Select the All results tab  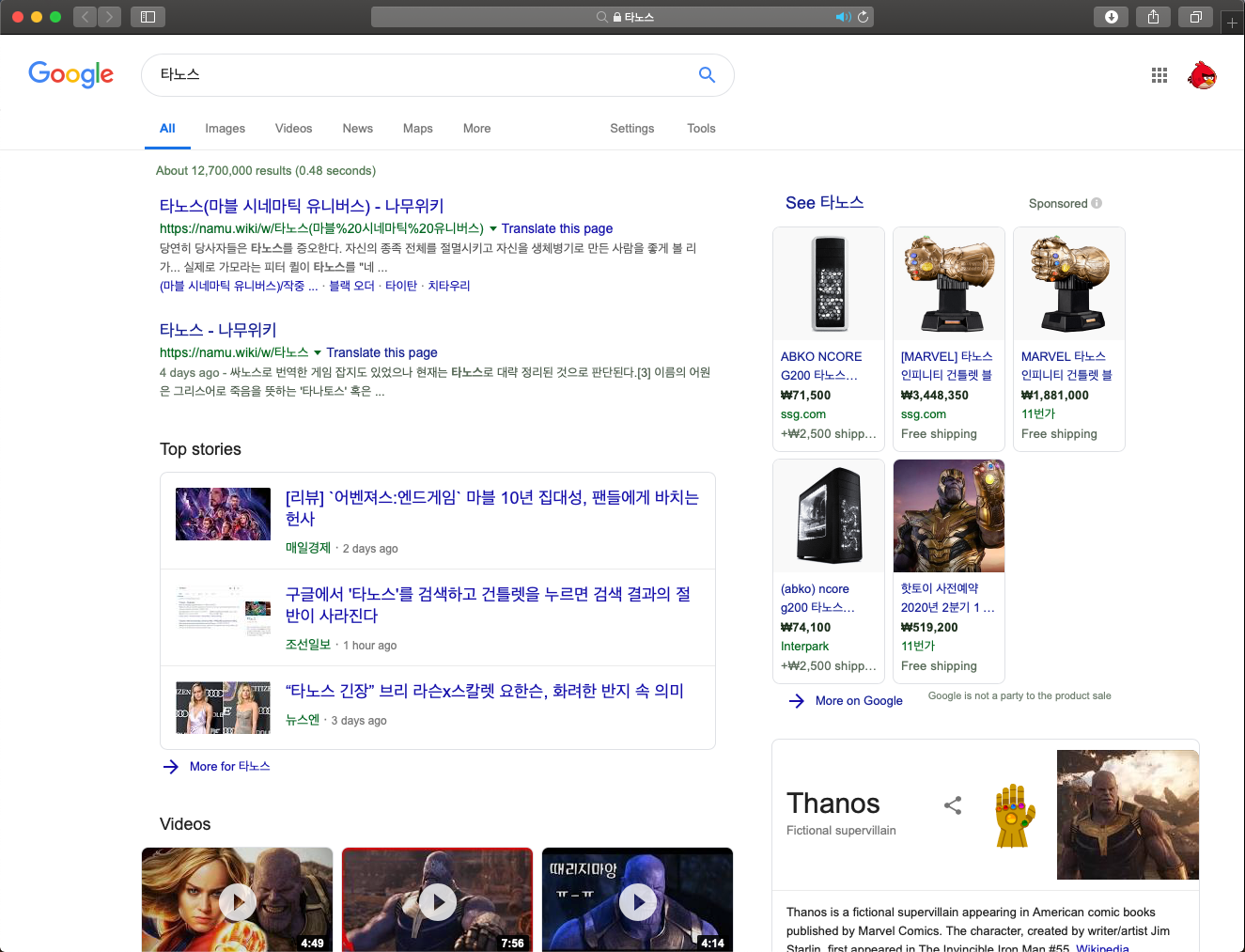click(x=167, y=129)
